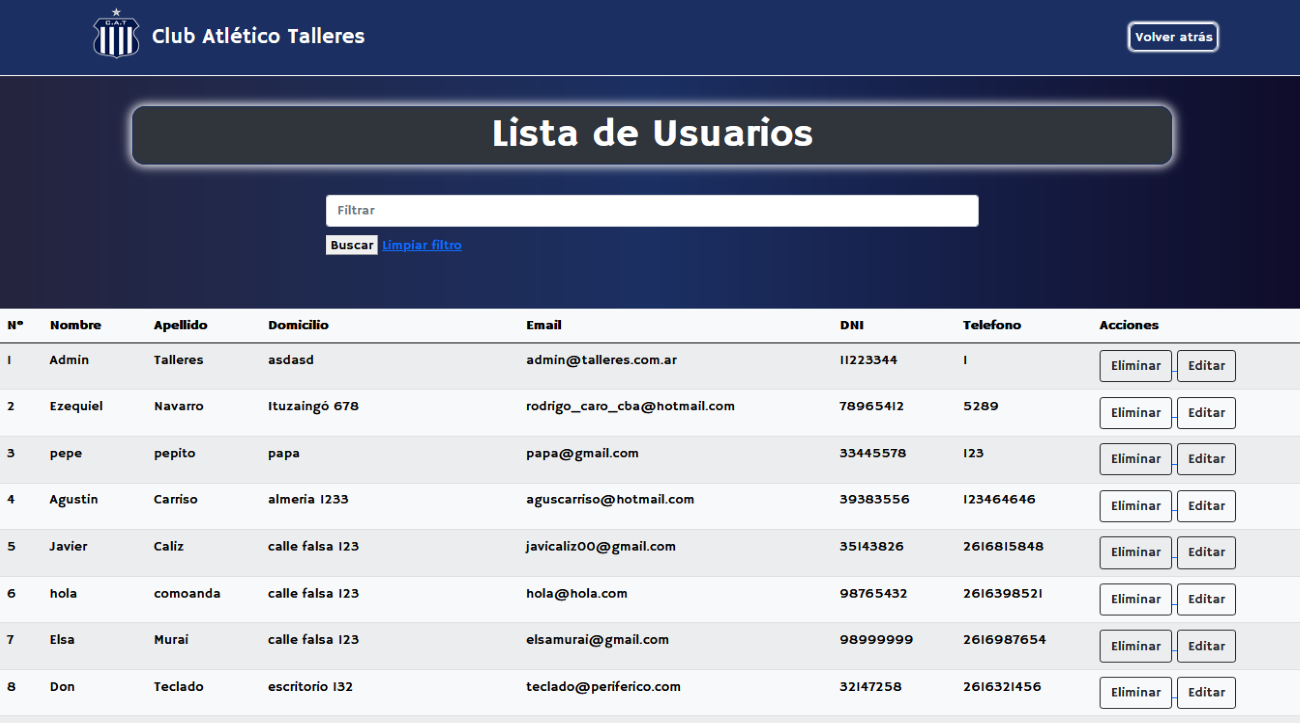Click DNI value 11223344

click(869, 360)
